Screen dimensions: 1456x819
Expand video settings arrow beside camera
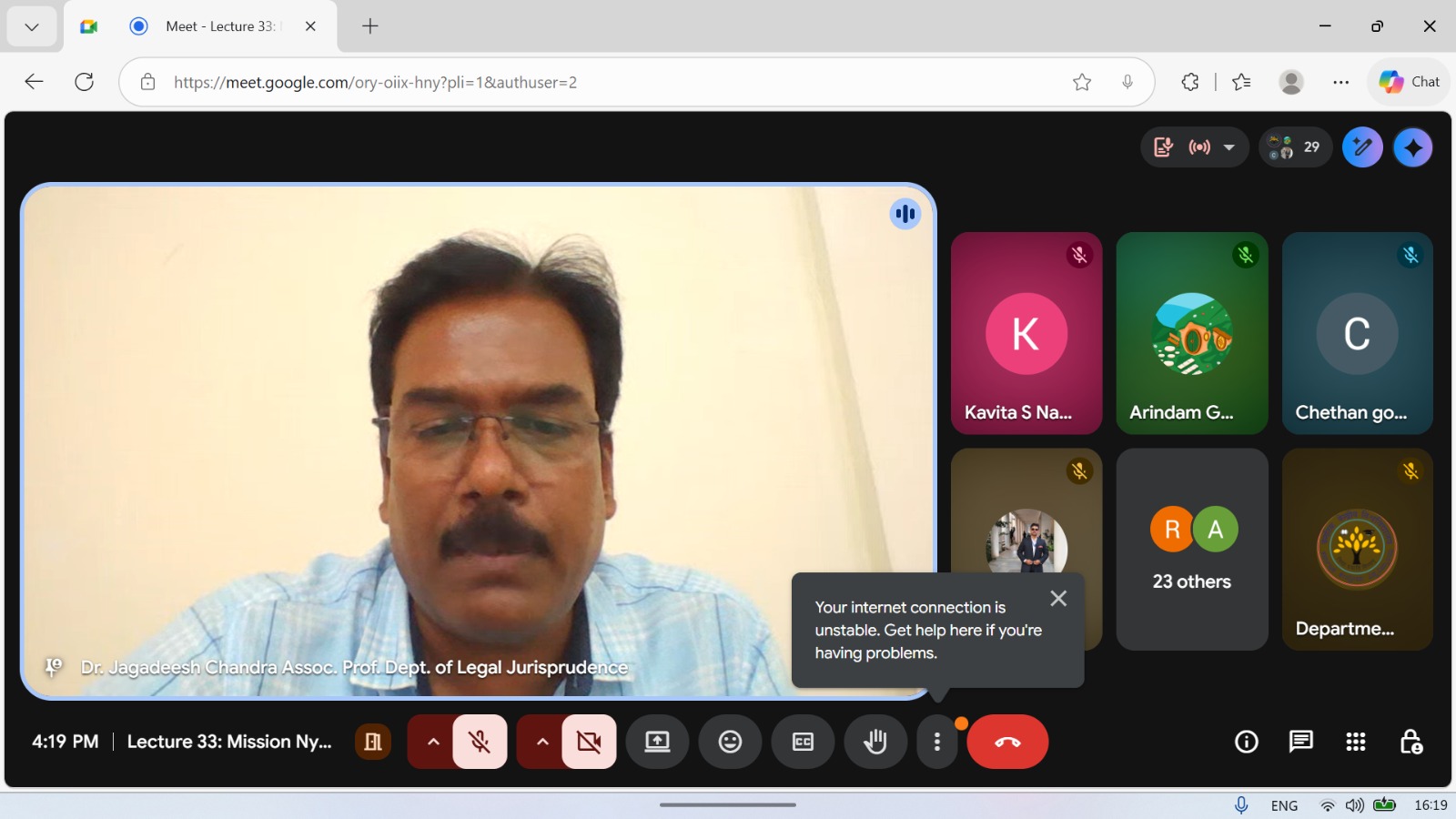click(542, 742)
